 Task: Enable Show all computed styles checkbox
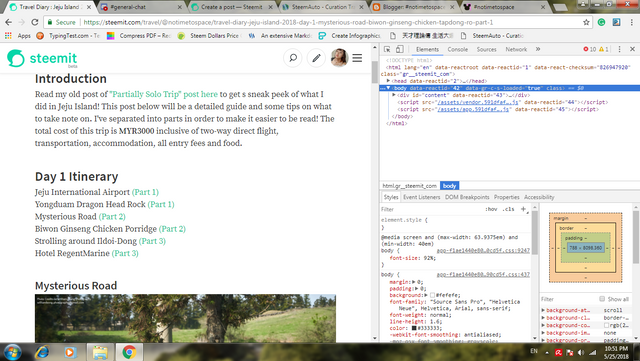(x=602, y=299)
